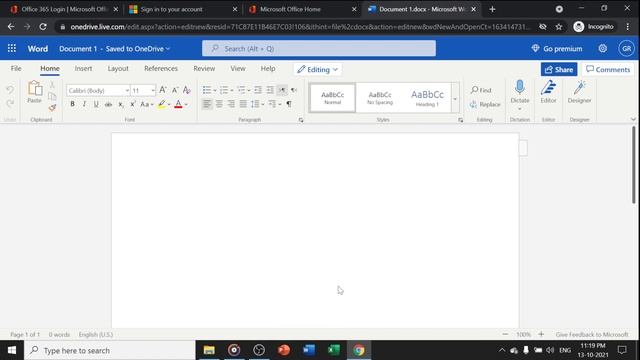Expand the Dictate options arrow
This screenshot has width=640, height=360.
520,109
